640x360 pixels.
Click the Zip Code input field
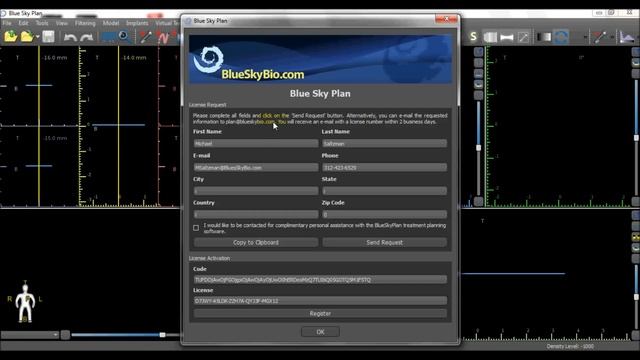(x=384, y=214)
